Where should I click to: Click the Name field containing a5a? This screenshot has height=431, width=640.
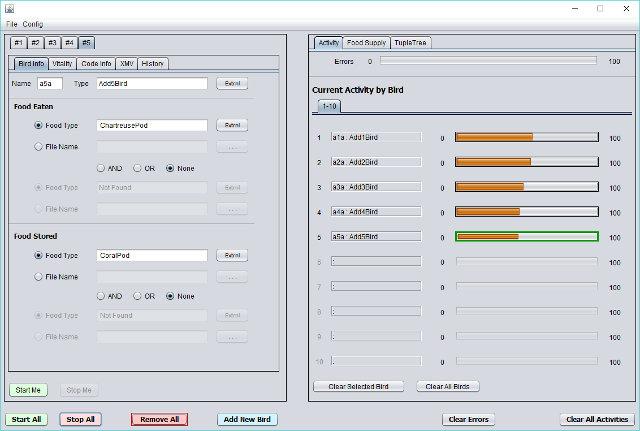click(x=50, y=83)
